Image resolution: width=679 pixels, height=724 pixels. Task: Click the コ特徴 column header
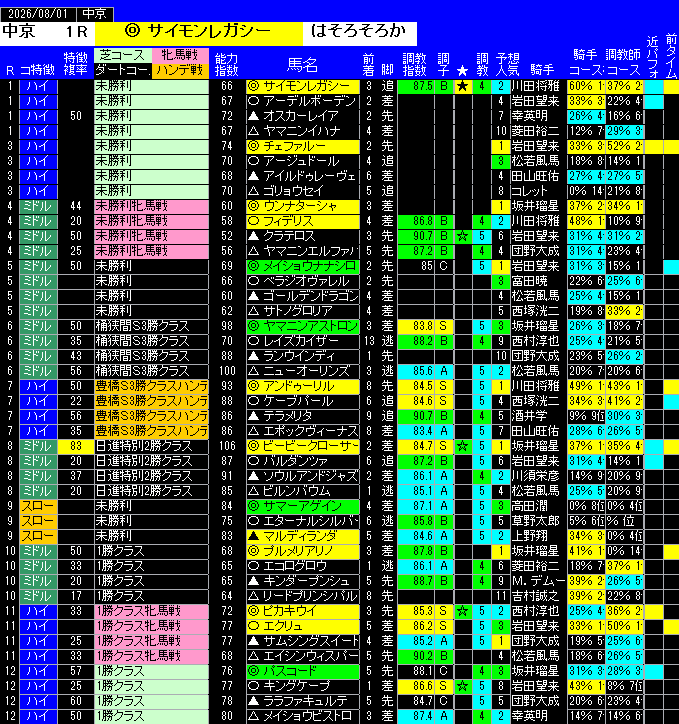tap(37, 71)
